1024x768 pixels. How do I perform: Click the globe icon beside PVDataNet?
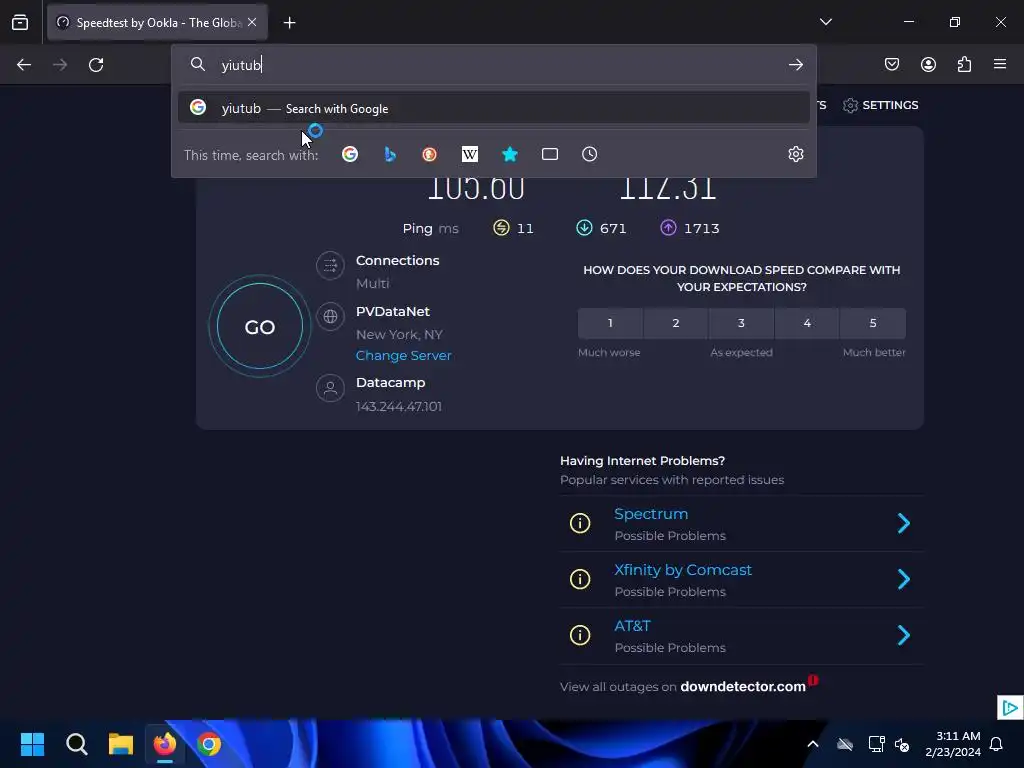(x=330, y=317)
